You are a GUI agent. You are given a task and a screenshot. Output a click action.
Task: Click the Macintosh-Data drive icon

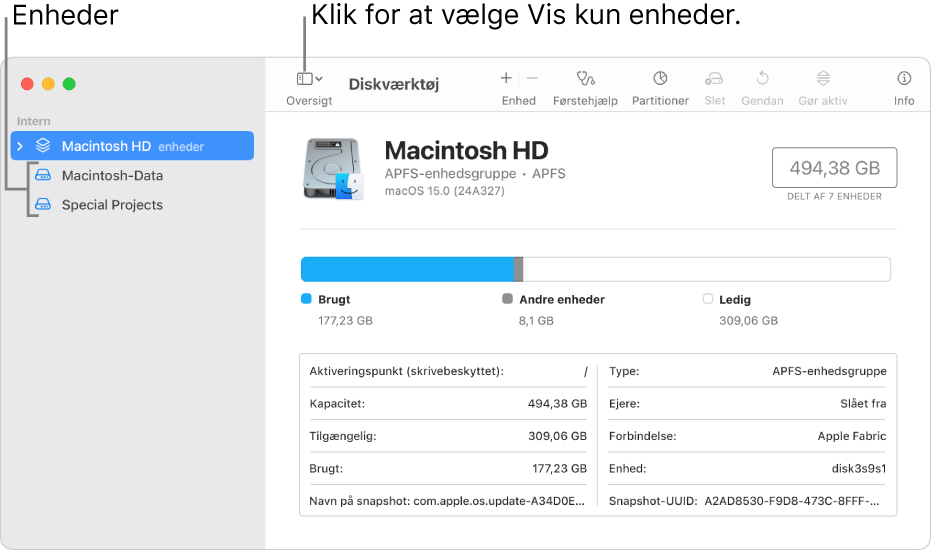point(43,175)
